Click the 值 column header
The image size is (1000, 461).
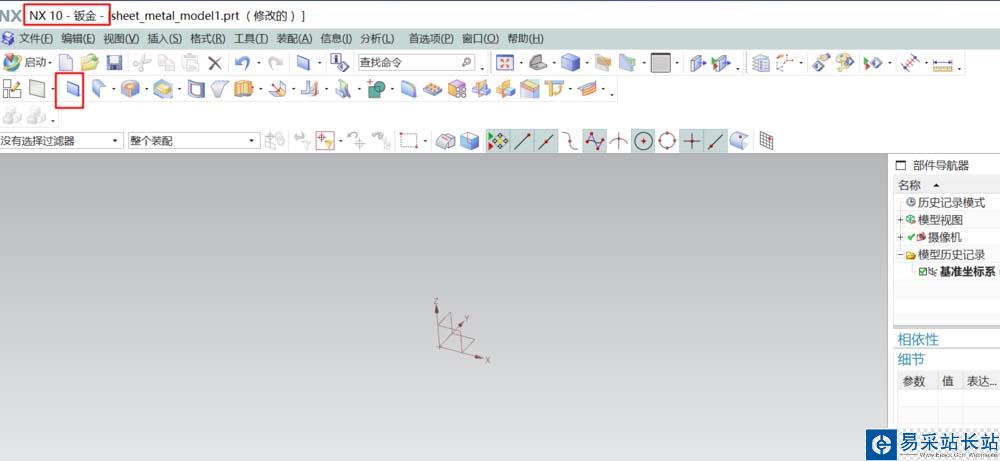click(948, 381)
